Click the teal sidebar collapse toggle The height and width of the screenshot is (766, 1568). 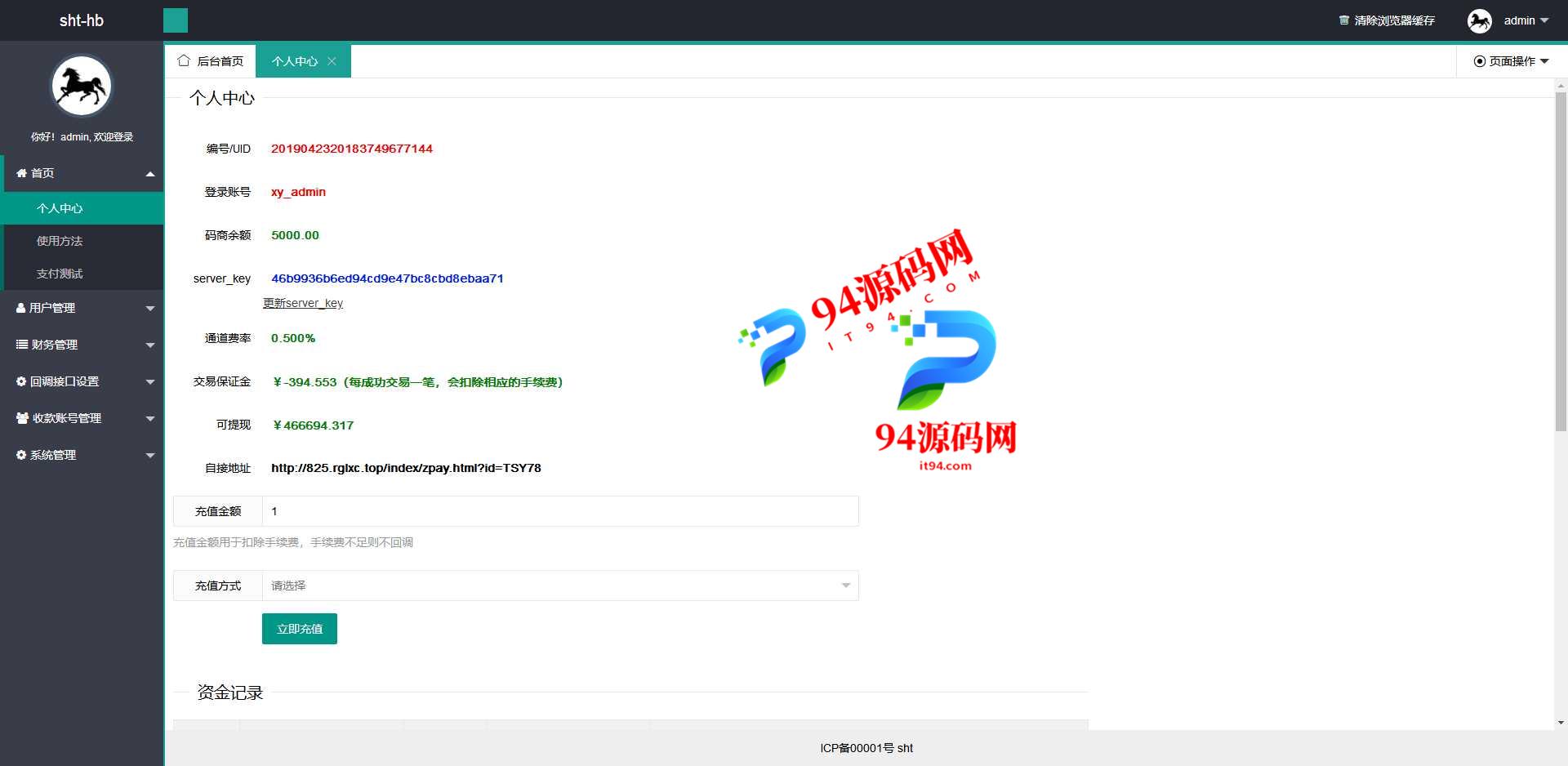tap(176, 20)
